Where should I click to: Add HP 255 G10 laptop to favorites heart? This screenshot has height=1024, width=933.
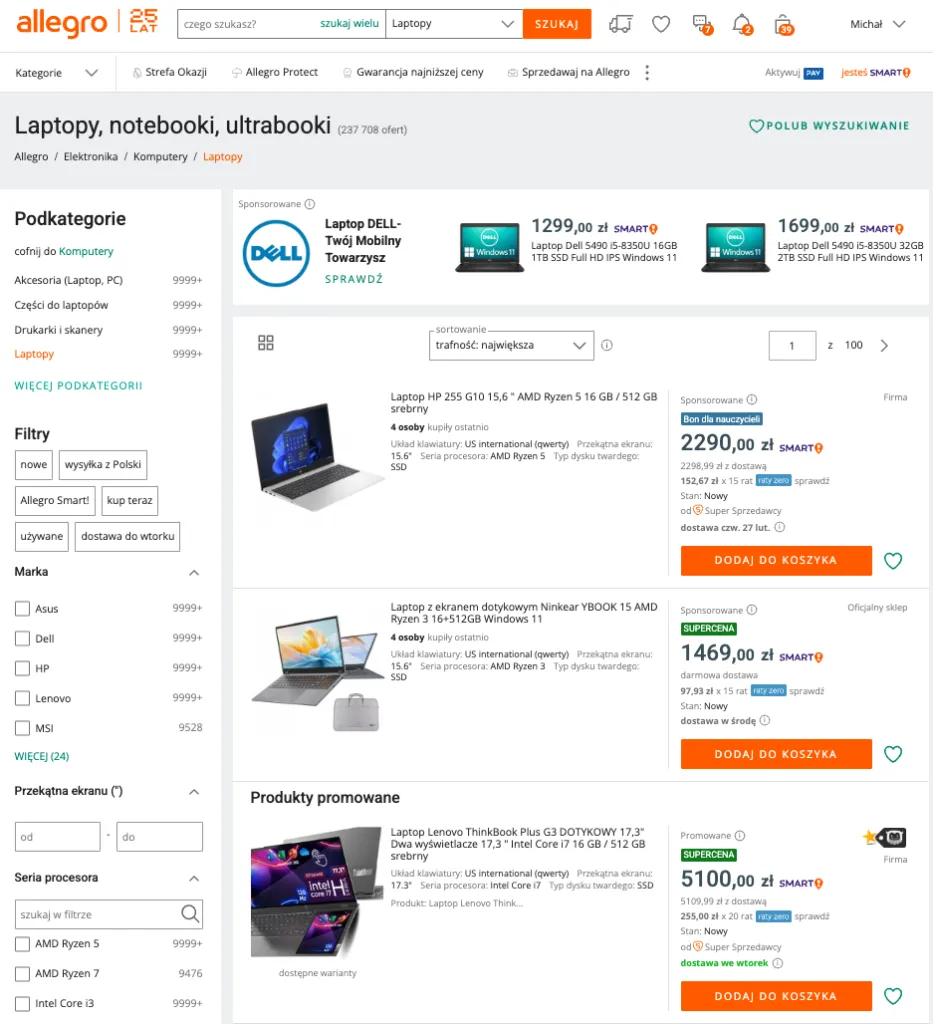click(893, 560)
